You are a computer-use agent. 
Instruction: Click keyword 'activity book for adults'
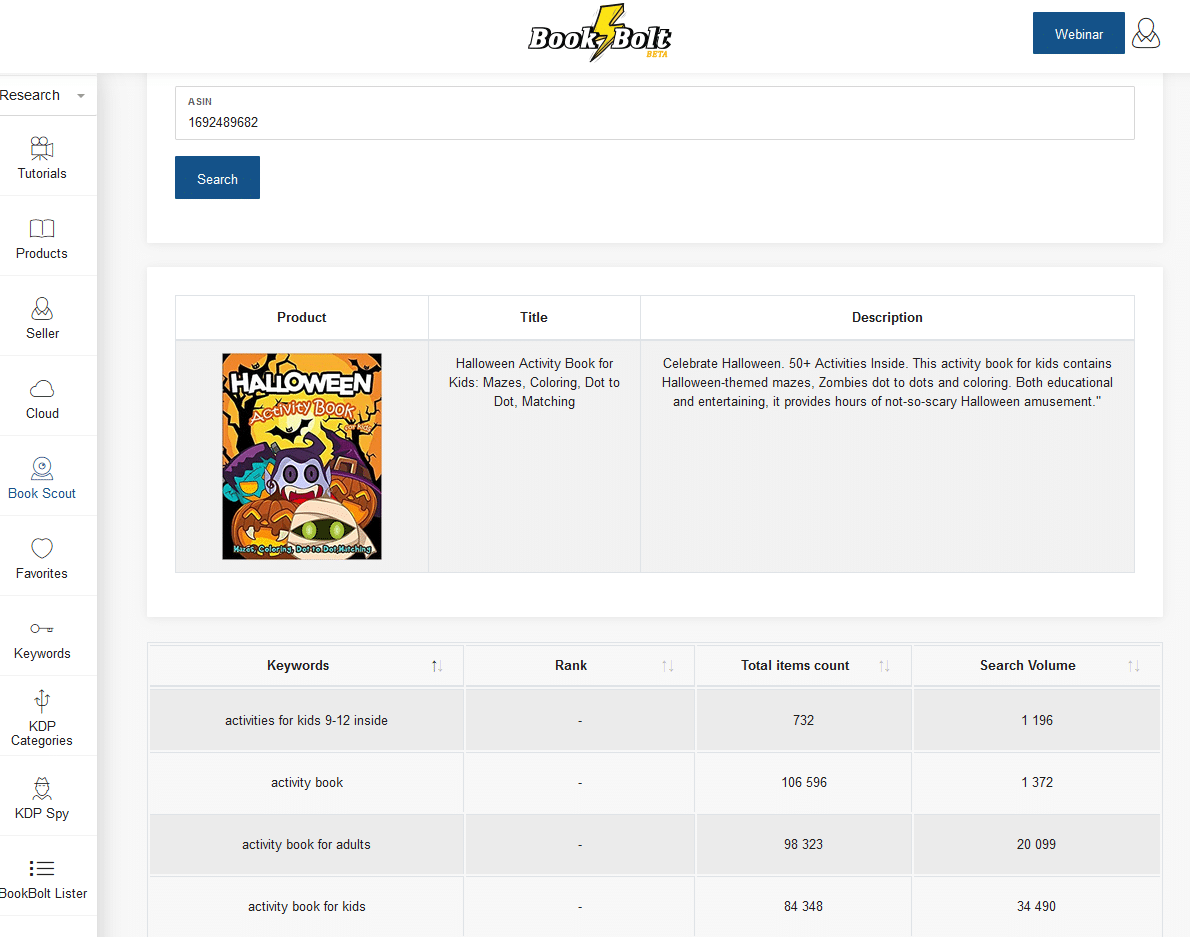tap(306, 844)
